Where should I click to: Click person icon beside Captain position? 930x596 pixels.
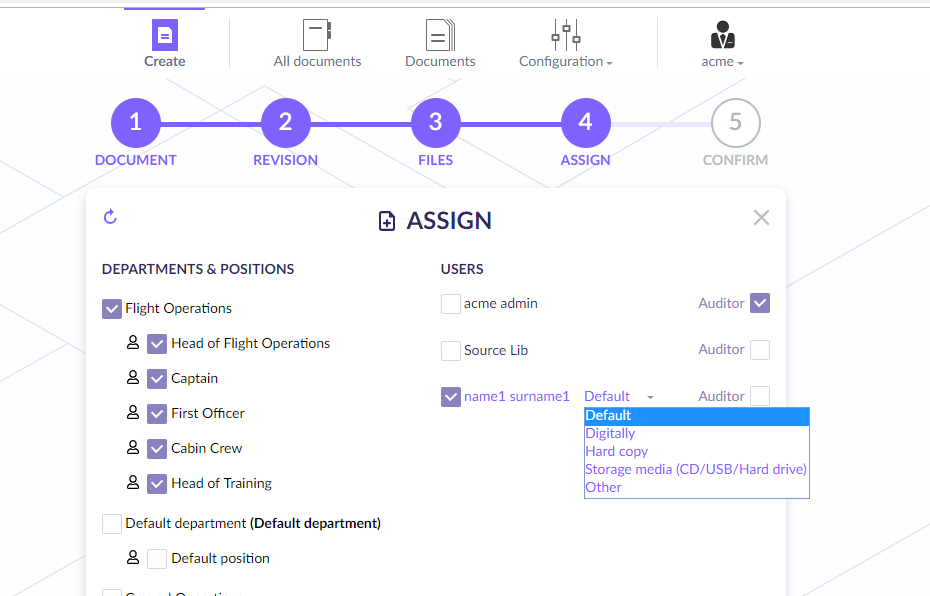pos(133,378)
